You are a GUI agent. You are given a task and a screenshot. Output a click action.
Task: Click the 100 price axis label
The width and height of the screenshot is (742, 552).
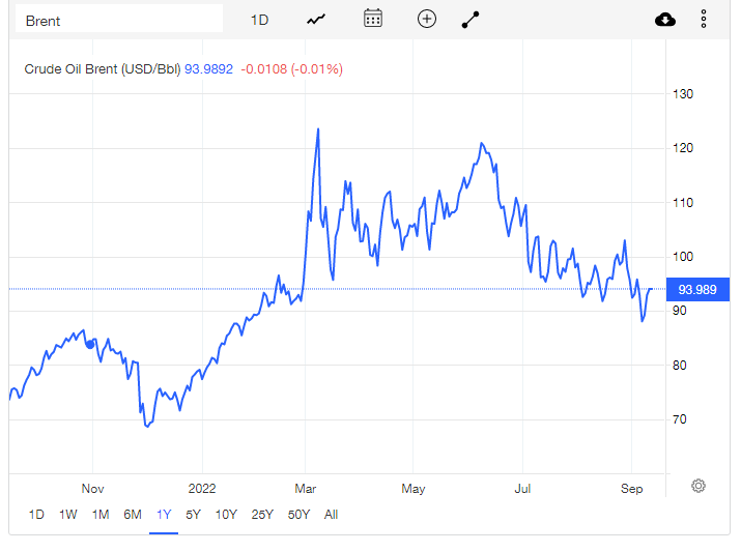point(683,257)
